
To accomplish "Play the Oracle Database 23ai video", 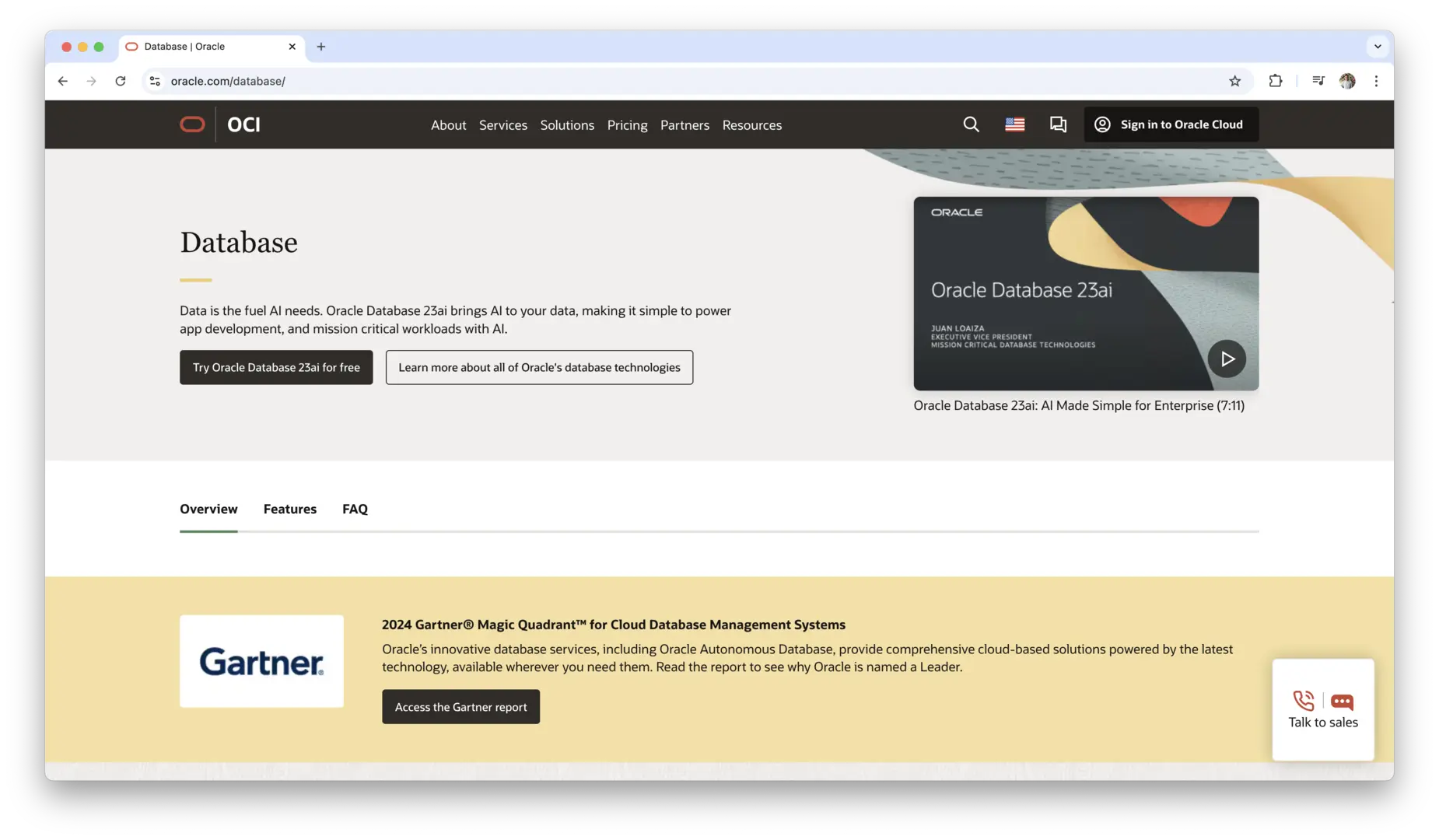I will 1227,359.
